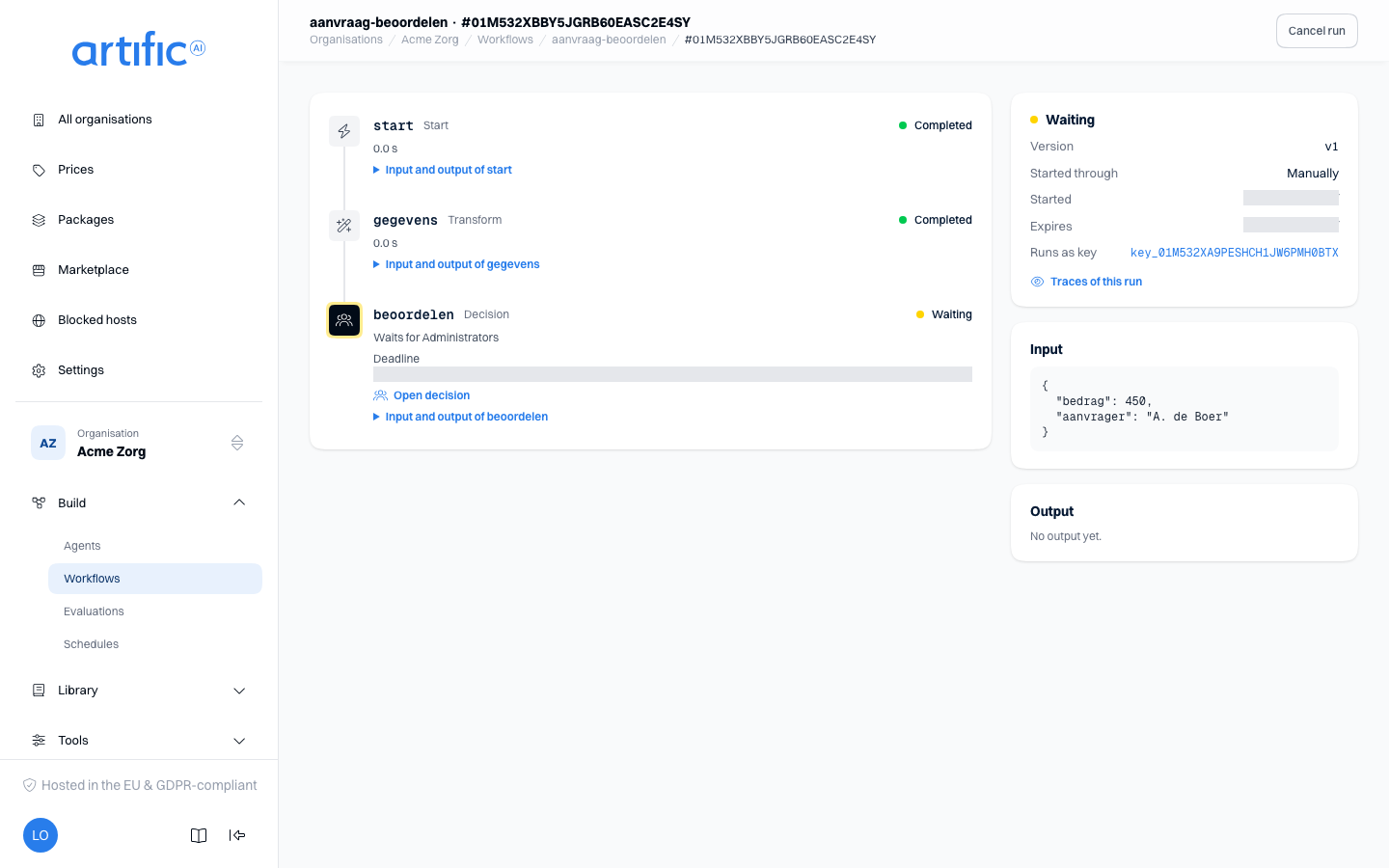Screen dimensions: 1389x868
Task: Click the All organisations building icon
Action: click(39, 120)
